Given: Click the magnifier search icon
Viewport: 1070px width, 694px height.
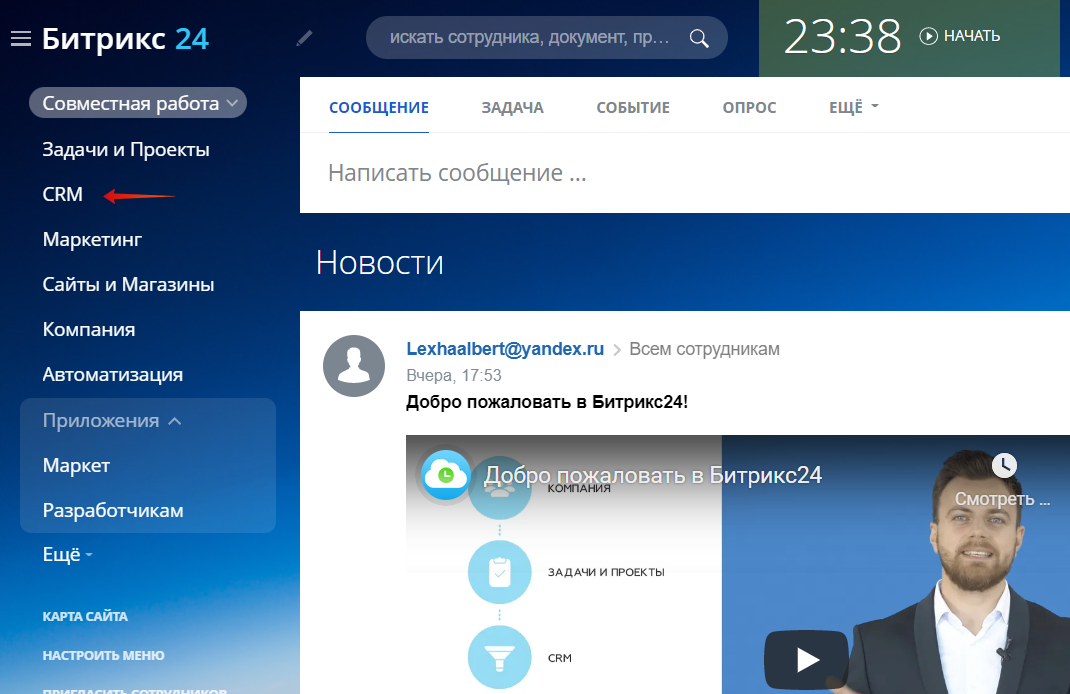Looking at the screenshot, I should (699, 38).
